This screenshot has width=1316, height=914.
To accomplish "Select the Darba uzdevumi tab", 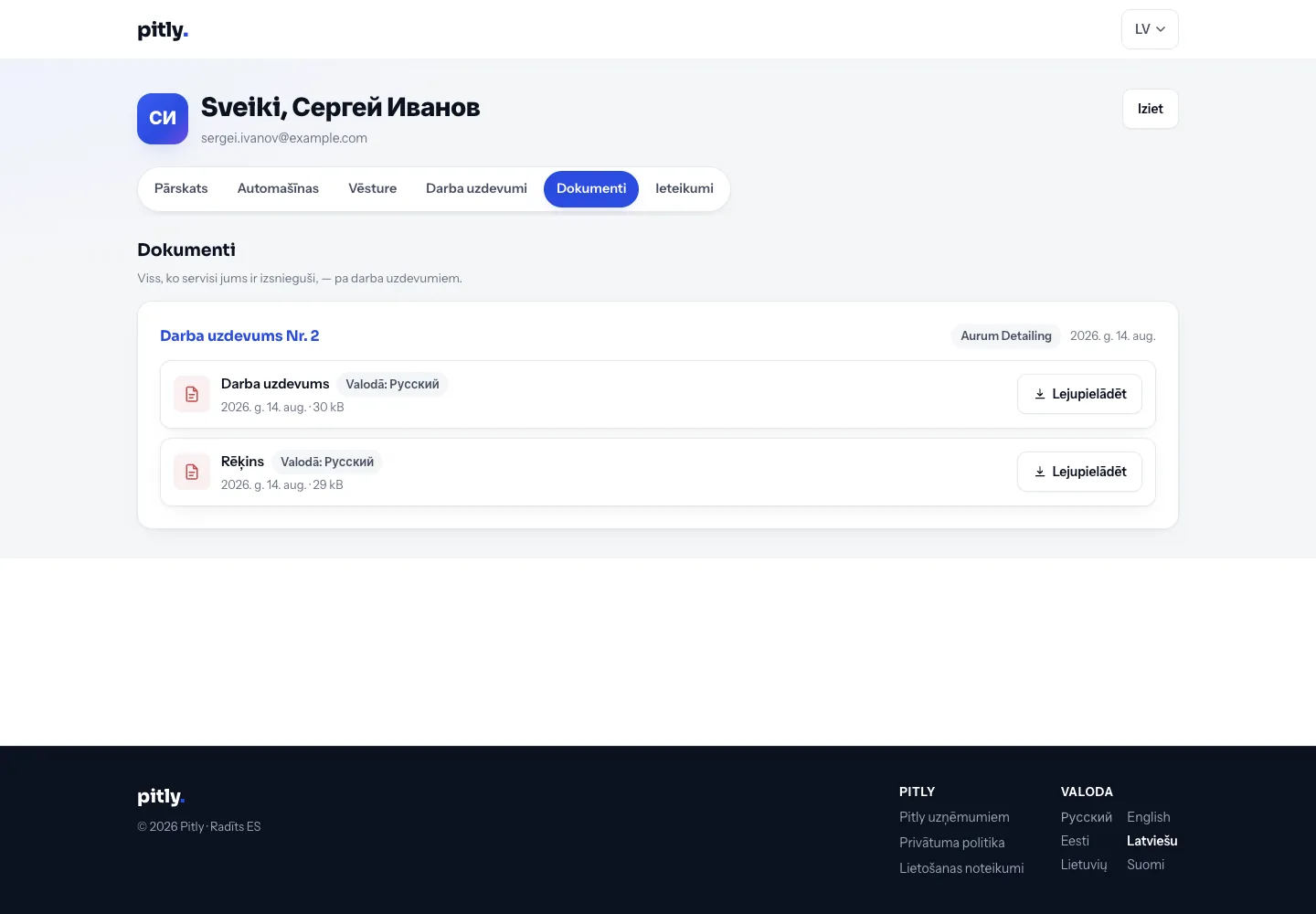I will pyautogui.click(x=476, y=188).
